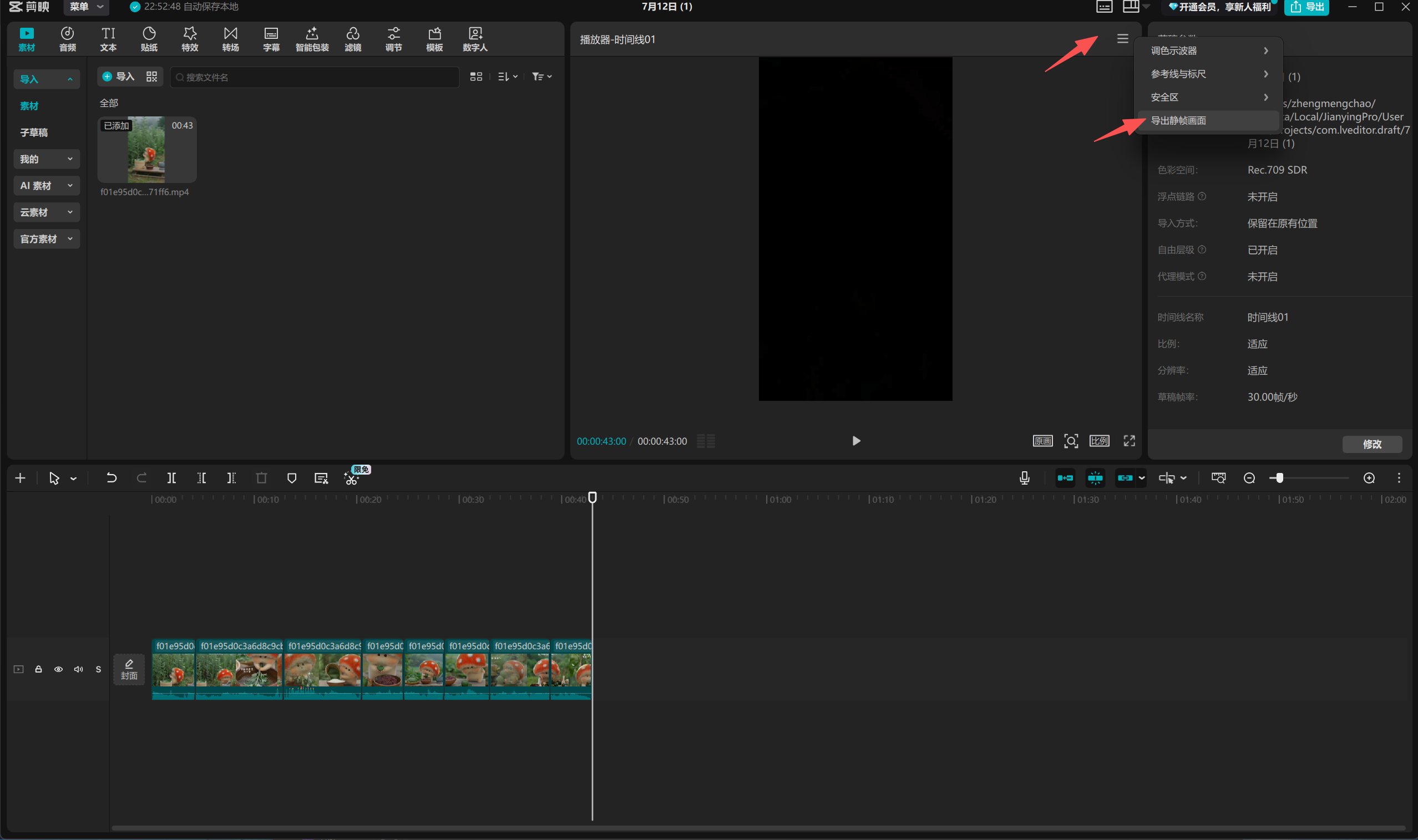1418x840 pixels.
Task: Click the 原画 original quality icon
Action: click(1042, 441)
